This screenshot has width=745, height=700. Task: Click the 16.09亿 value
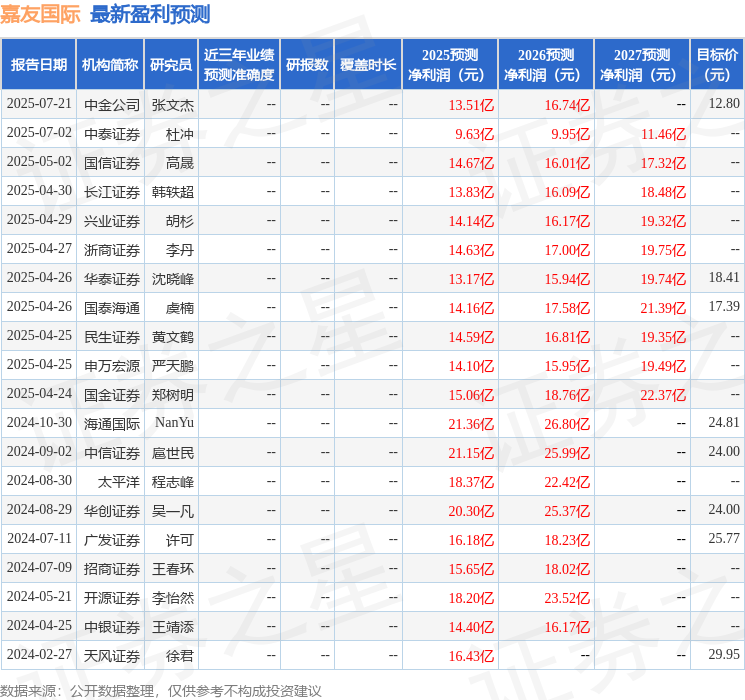point(567,192)
